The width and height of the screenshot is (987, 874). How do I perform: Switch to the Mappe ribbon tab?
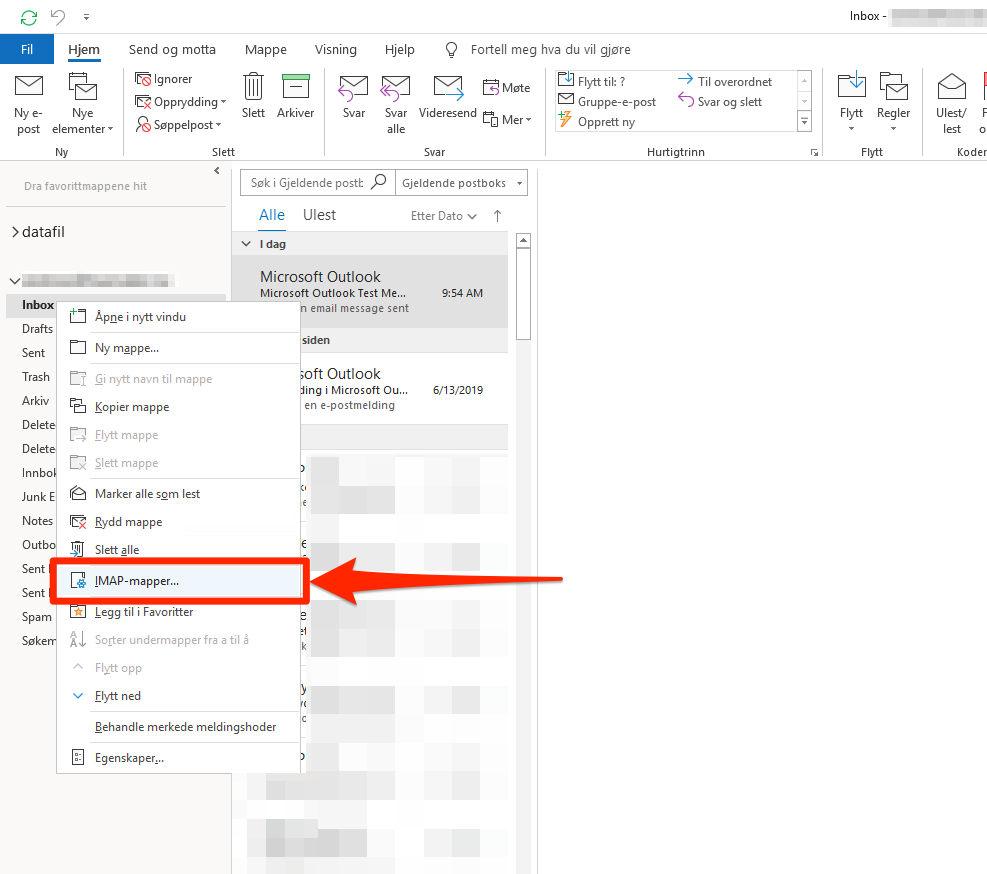point(266,49)
